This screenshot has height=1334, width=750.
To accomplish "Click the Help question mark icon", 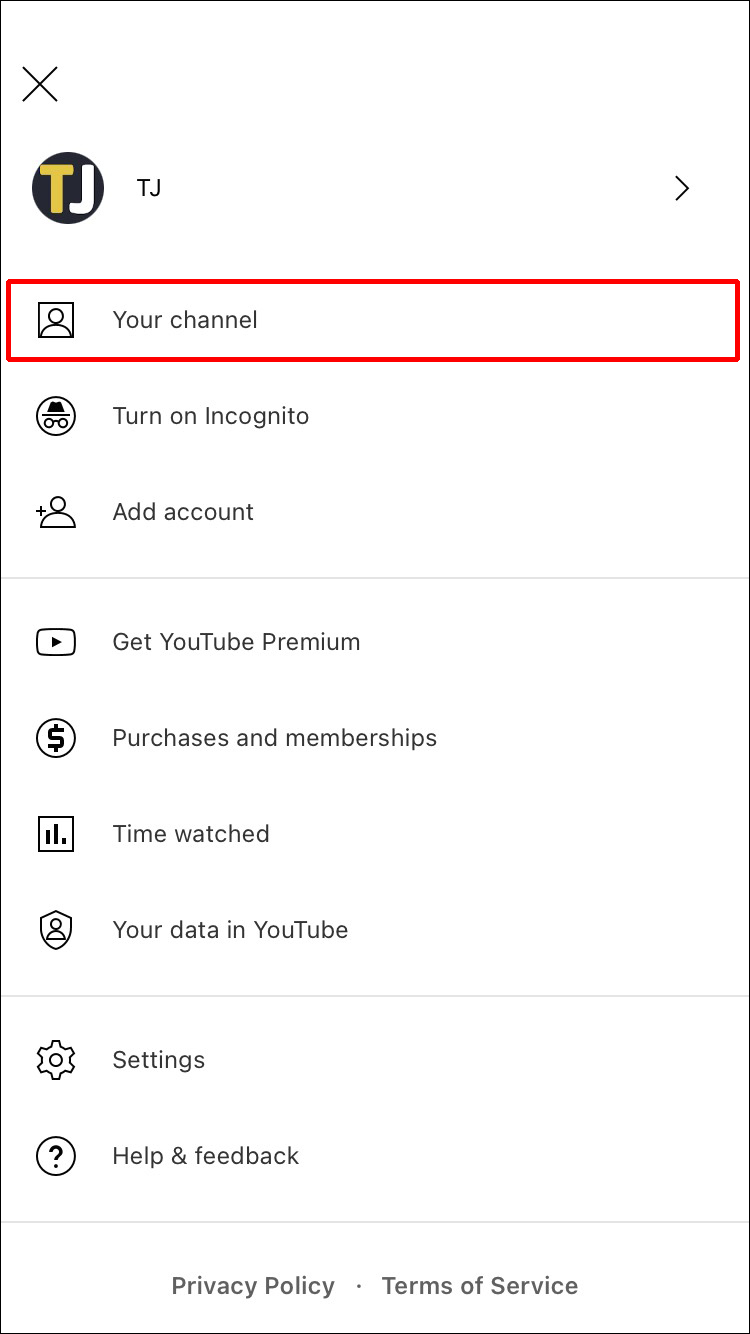I will point(56,1156).
